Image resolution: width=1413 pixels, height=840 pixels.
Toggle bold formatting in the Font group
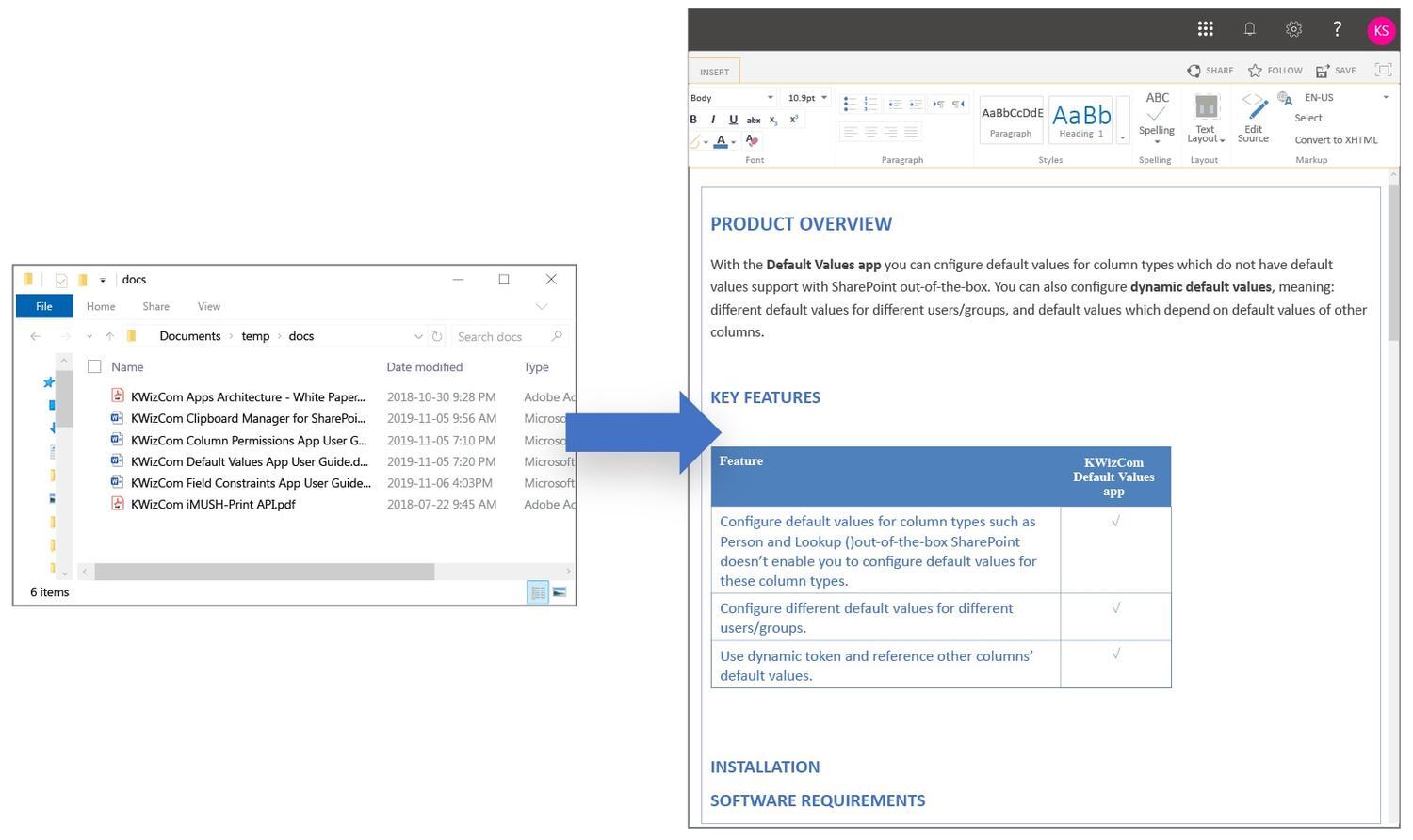coord(694,120)
